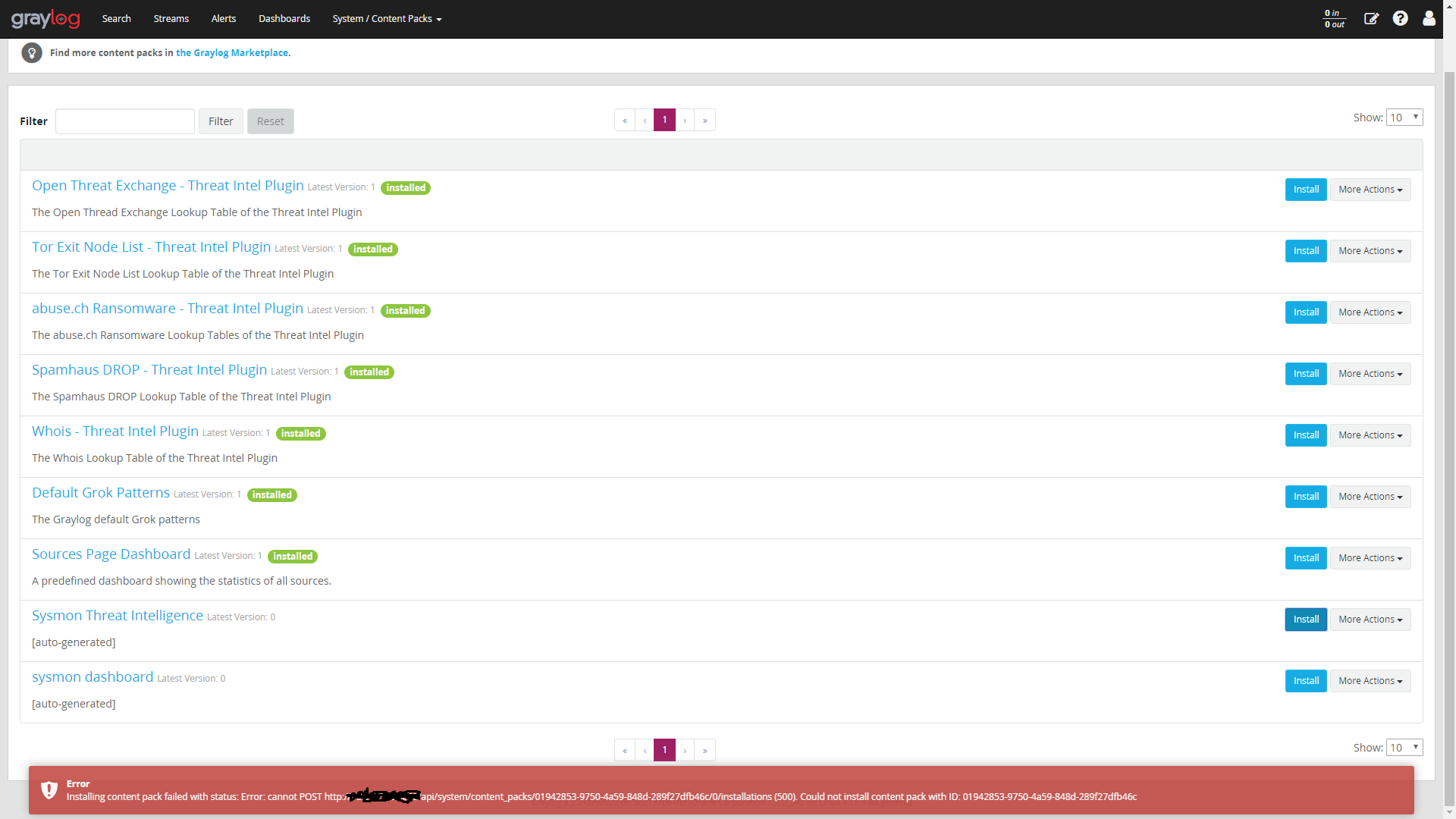Install Spamhaus DROP pack
Image resolution: width=1456 pixels, height=819 pixels.
coord(1306,374)
